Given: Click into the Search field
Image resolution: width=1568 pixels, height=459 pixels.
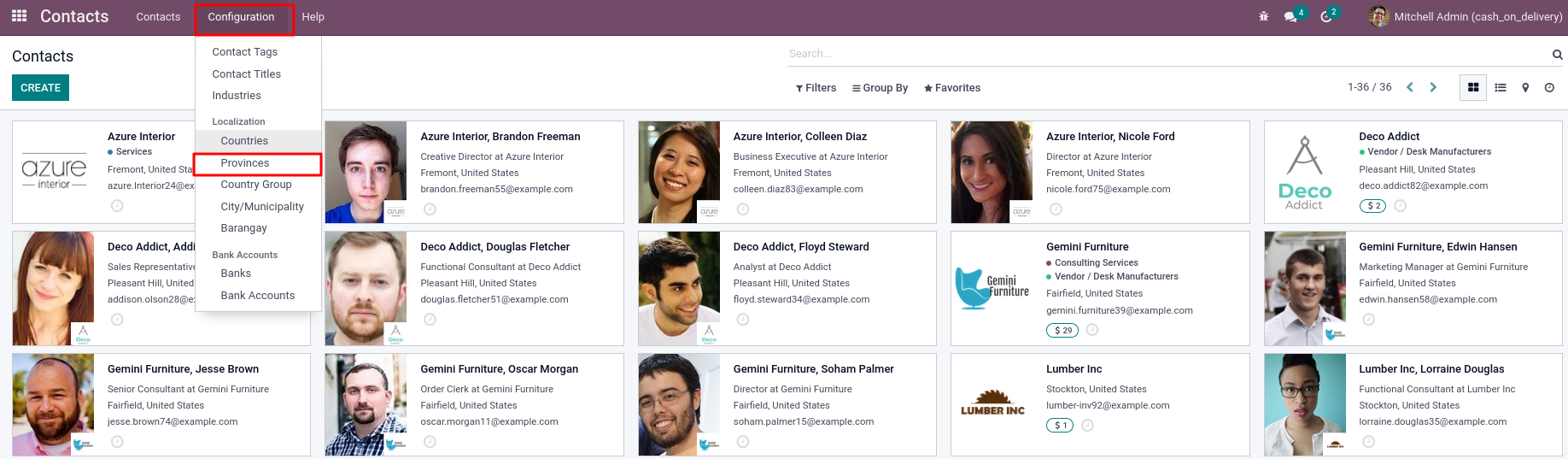Looking at the screenshot, I should pos(1168,54).
